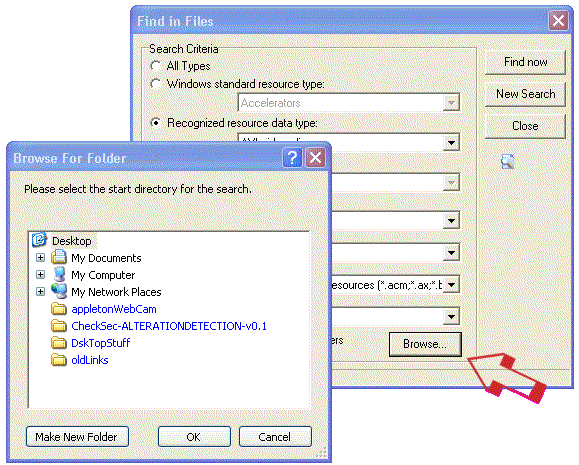Image resolution: width=579 pixels, height=465 pixels.
Task: Select the My Documents folder icon
Action: coord(59,257)
